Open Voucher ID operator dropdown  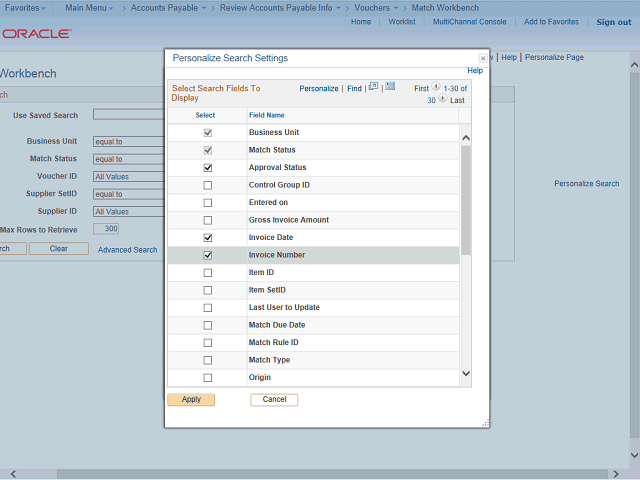tap(128, 177)
